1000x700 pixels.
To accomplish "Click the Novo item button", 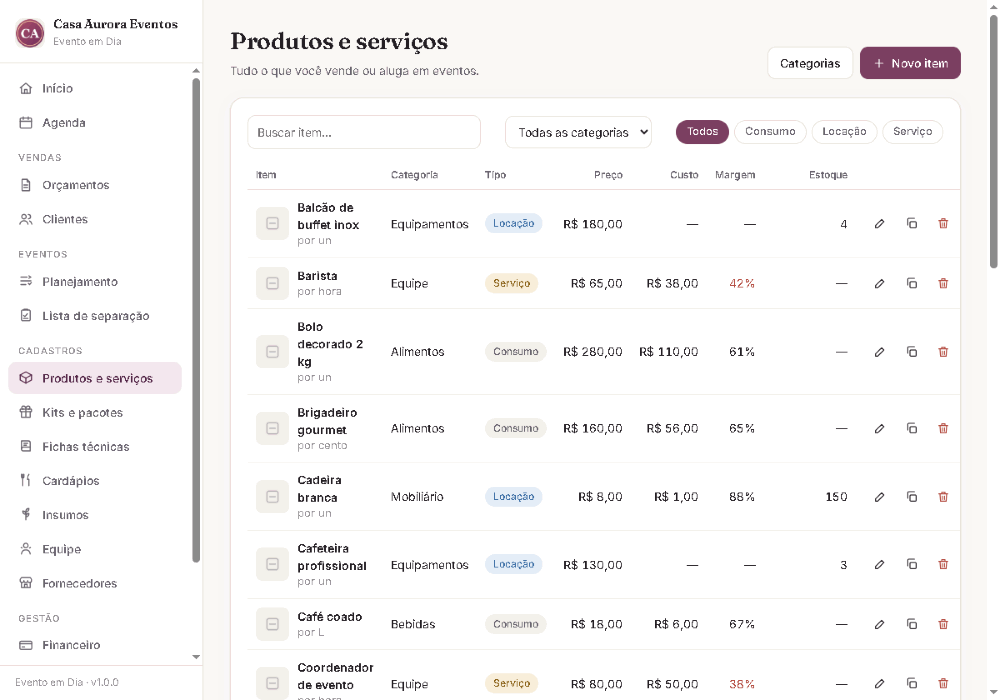I will (910, 63).
